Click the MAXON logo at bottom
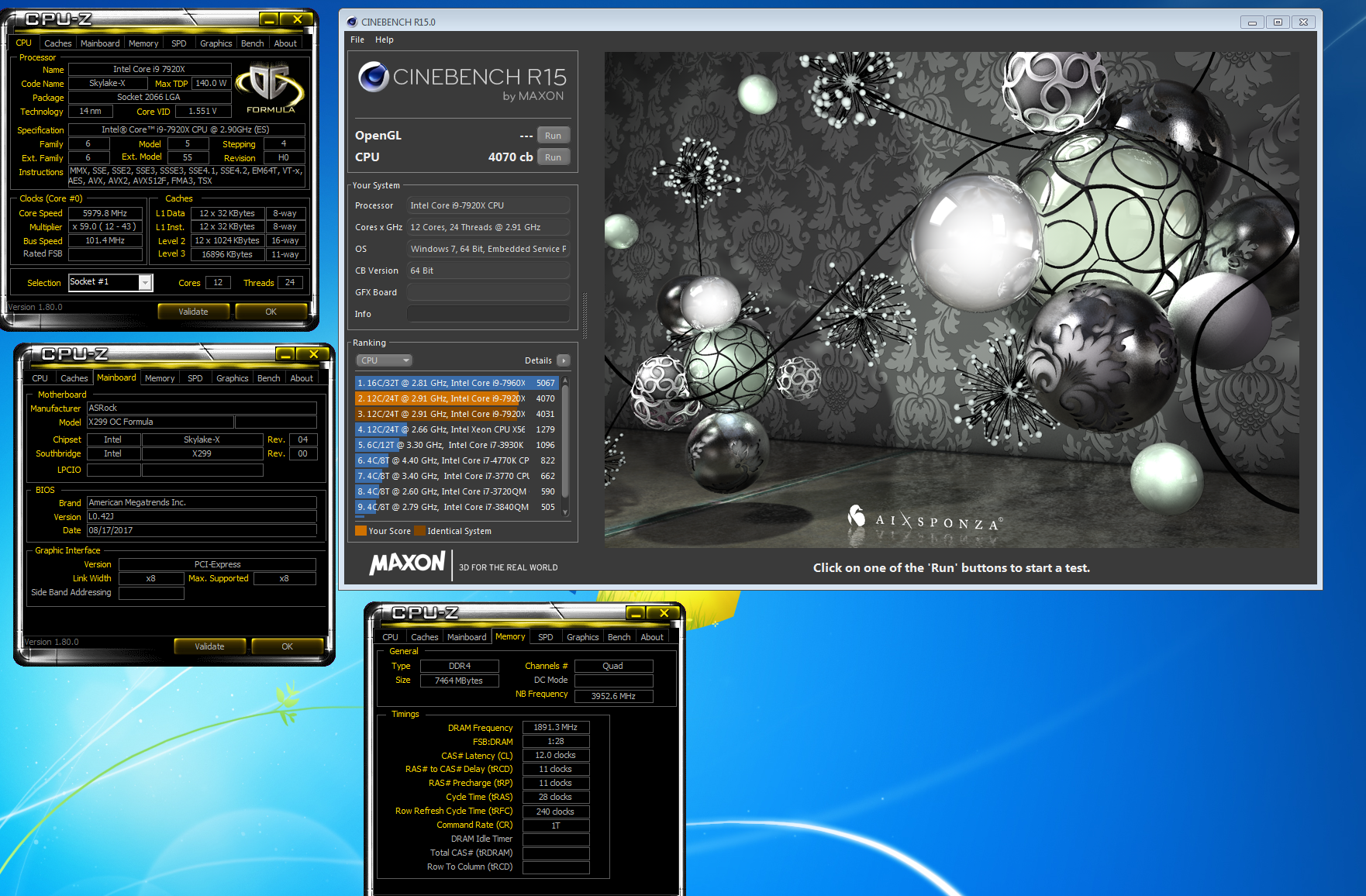Viewport: 1366px width, 896px height. click(x=407, y=563)
